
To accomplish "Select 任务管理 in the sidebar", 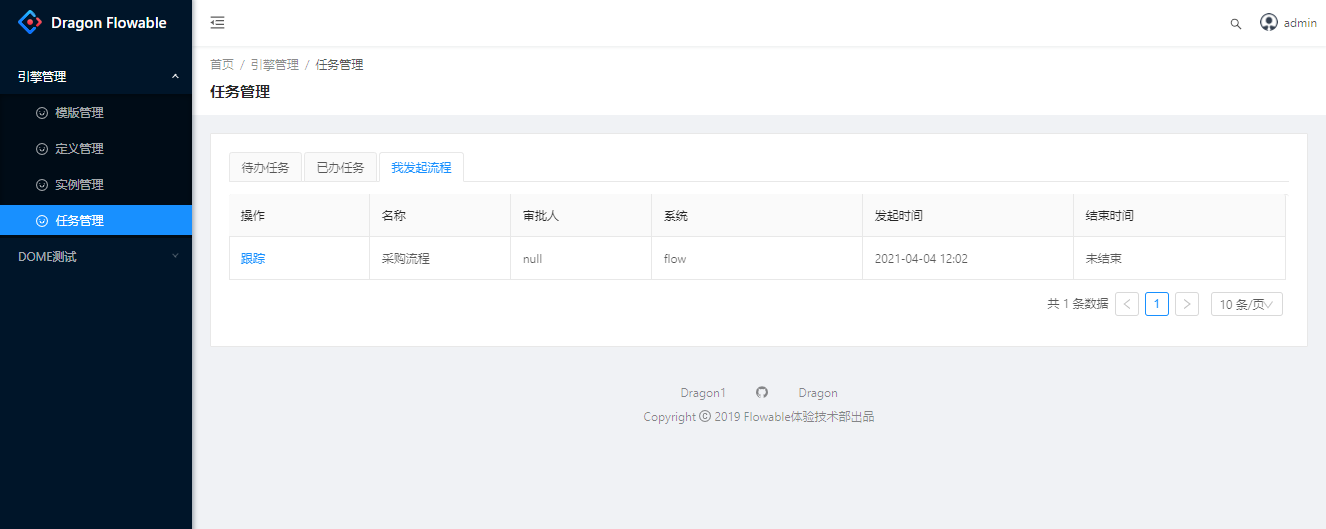I will (96, 221).
